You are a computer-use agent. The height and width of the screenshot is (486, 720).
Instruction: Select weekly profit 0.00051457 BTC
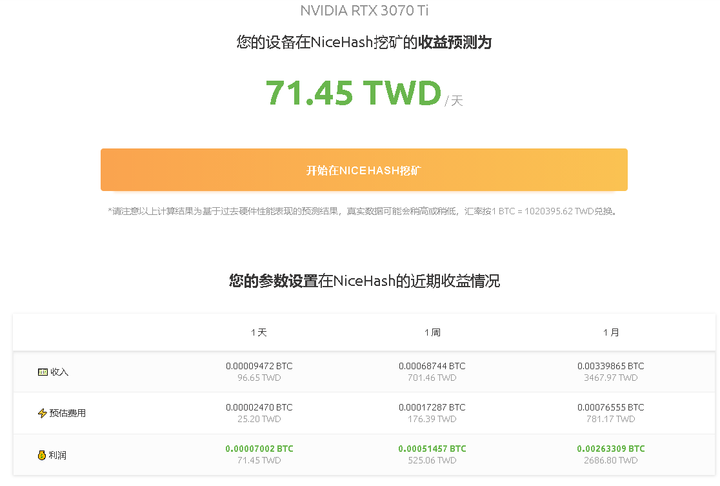tap(432, 449)
